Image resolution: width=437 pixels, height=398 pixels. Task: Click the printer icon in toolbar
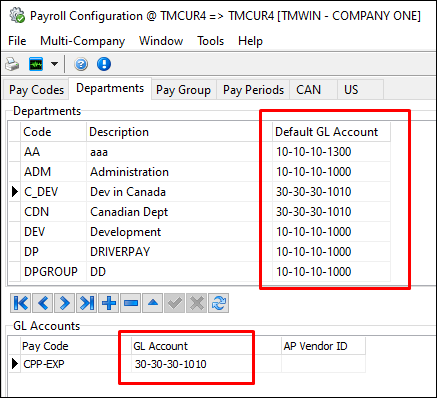click(x=12, y=64)
